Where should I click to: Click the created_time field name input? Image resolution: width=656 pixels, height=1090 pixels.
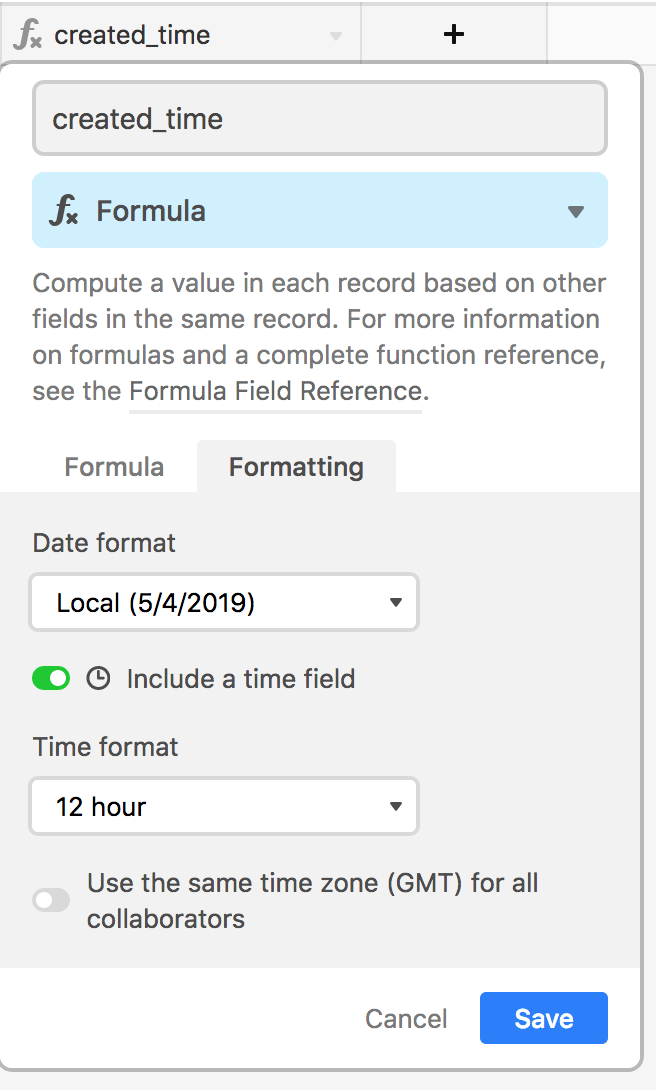coord(320,119)
